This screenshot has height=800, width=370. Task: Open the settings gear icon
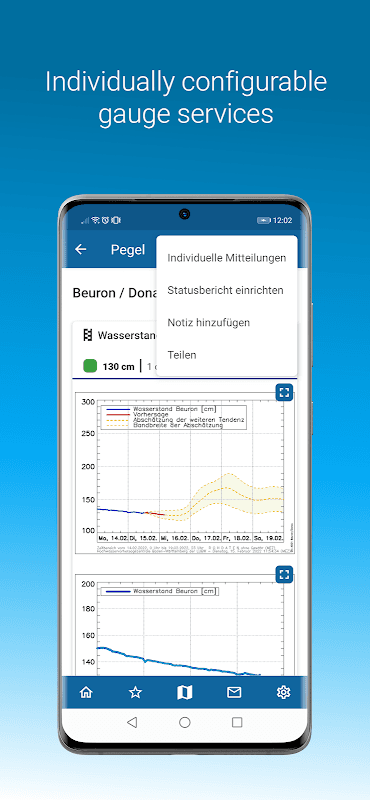[x=283, y=692]
